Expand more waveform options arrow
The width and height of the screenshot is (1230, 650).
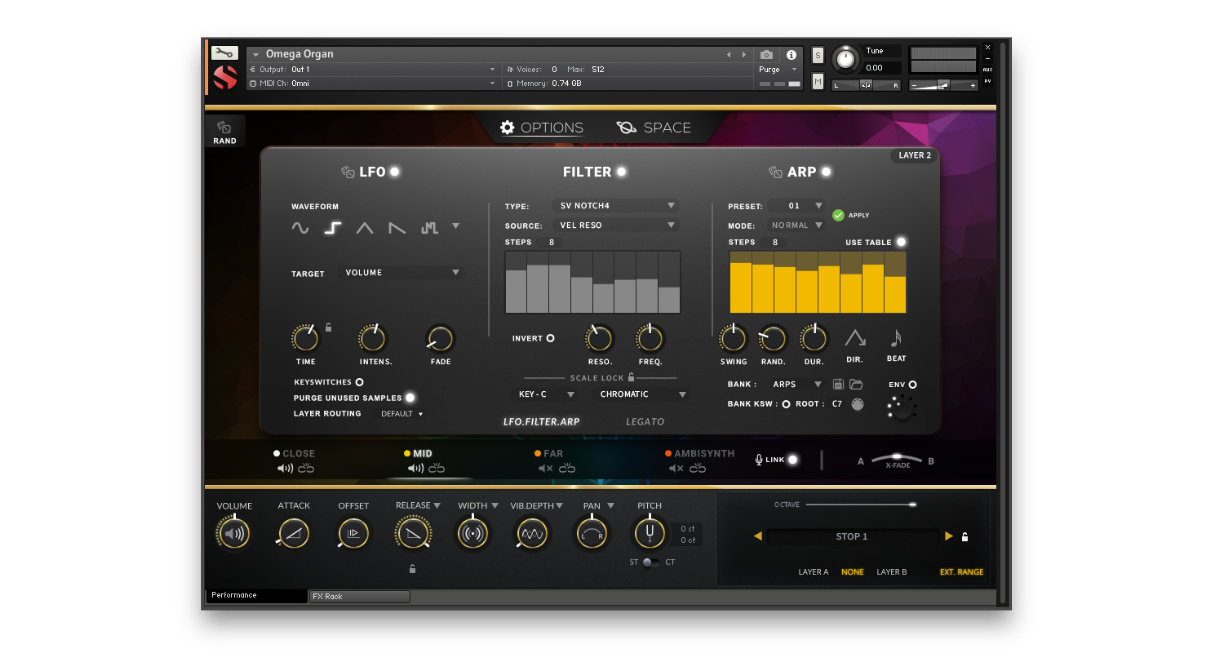[456, 226]
